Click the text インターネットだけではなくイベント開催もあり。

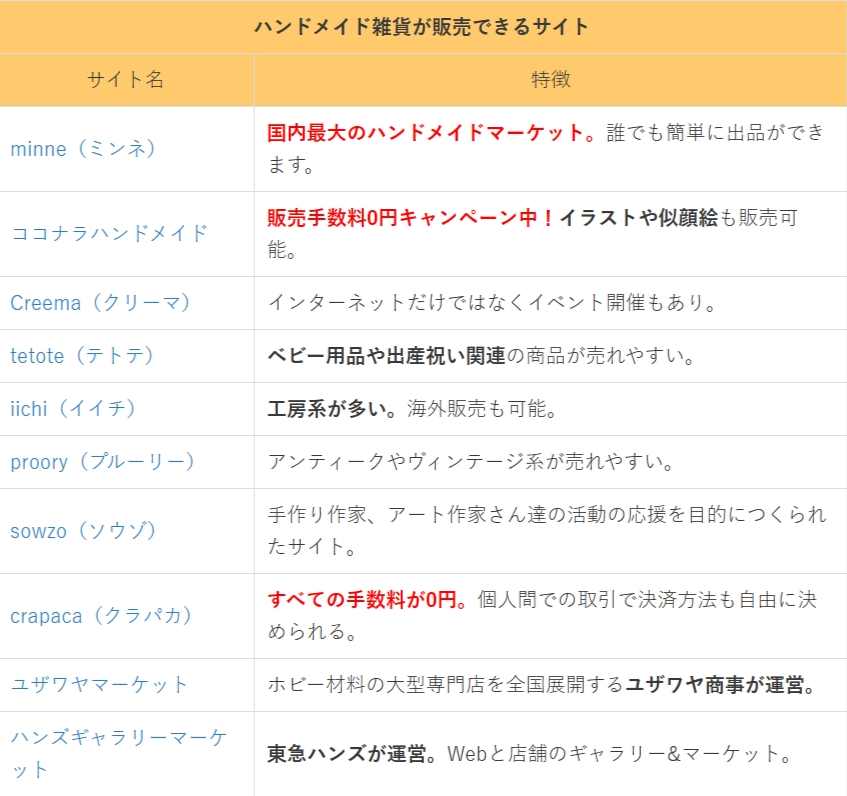(x=492, y=302)
